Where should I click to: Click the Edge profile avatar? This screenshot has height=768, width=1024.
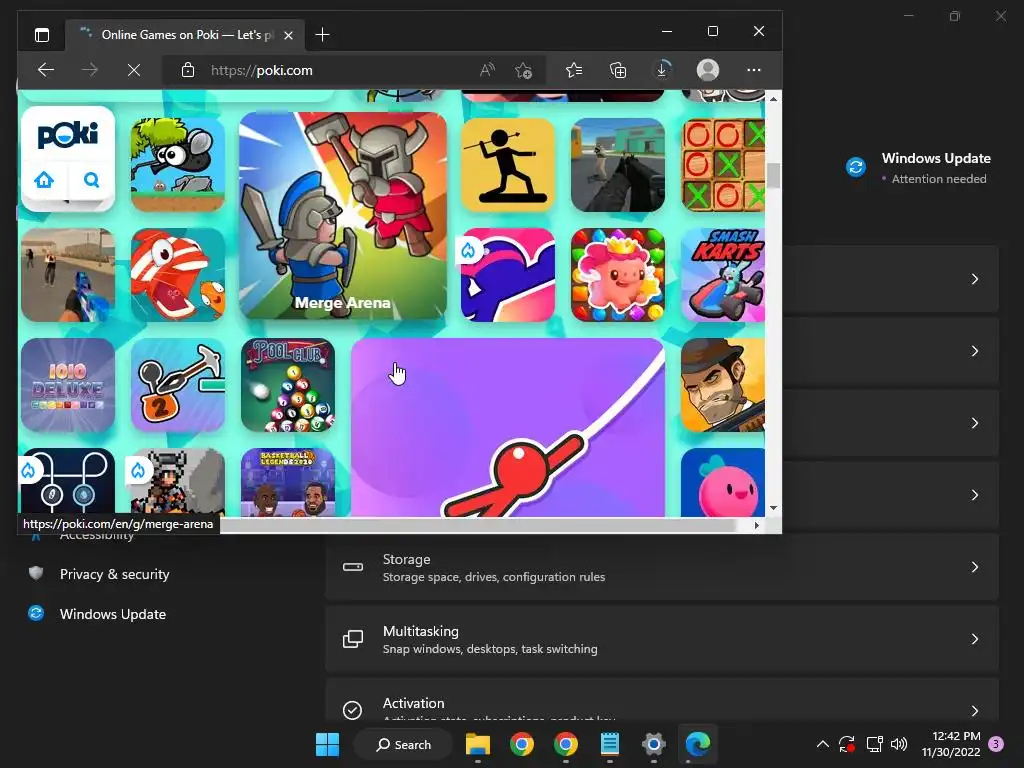(708, 70)
